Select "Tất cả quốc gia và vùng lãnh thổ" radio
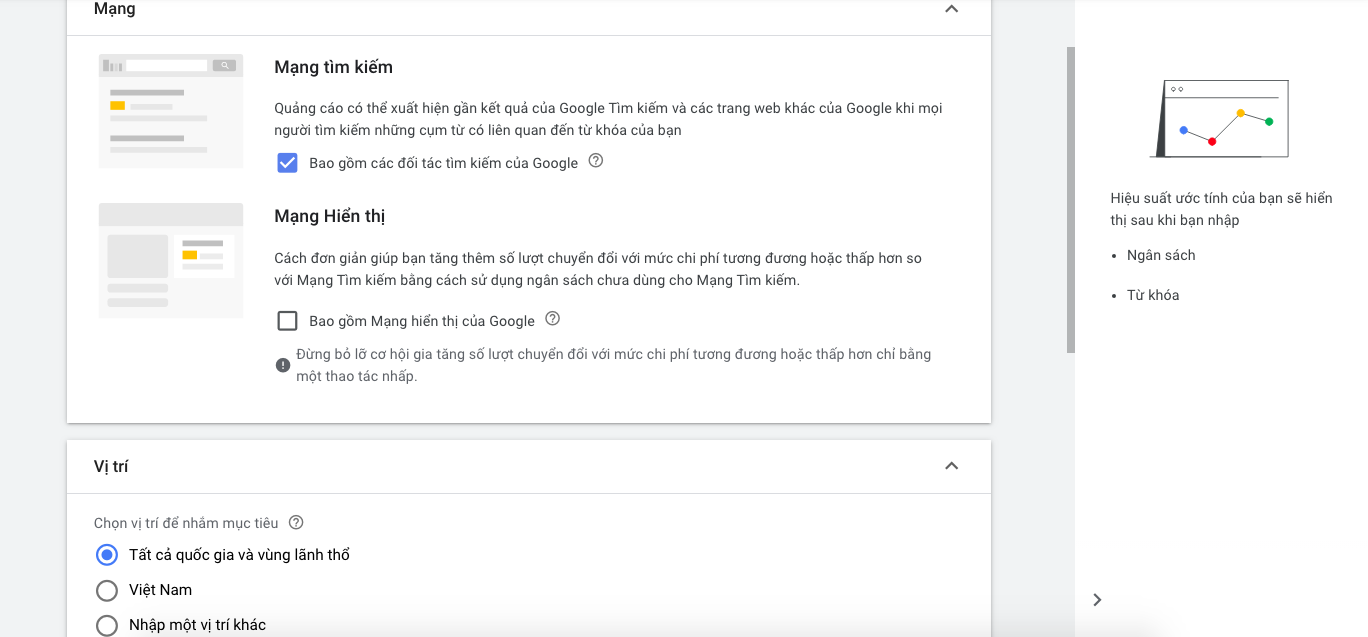This screenshot has width=1368, height=637. (106, 555)
